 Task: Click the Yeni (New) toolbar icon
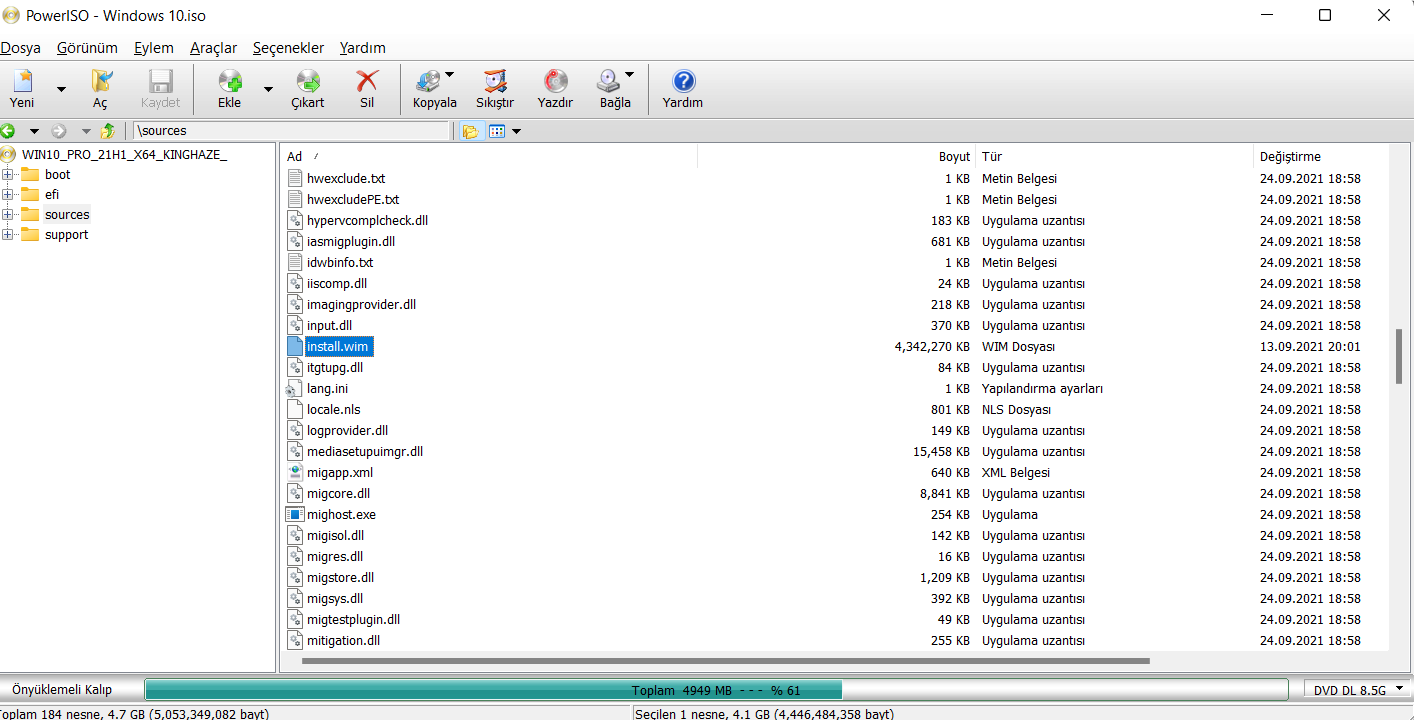point(22,82)
